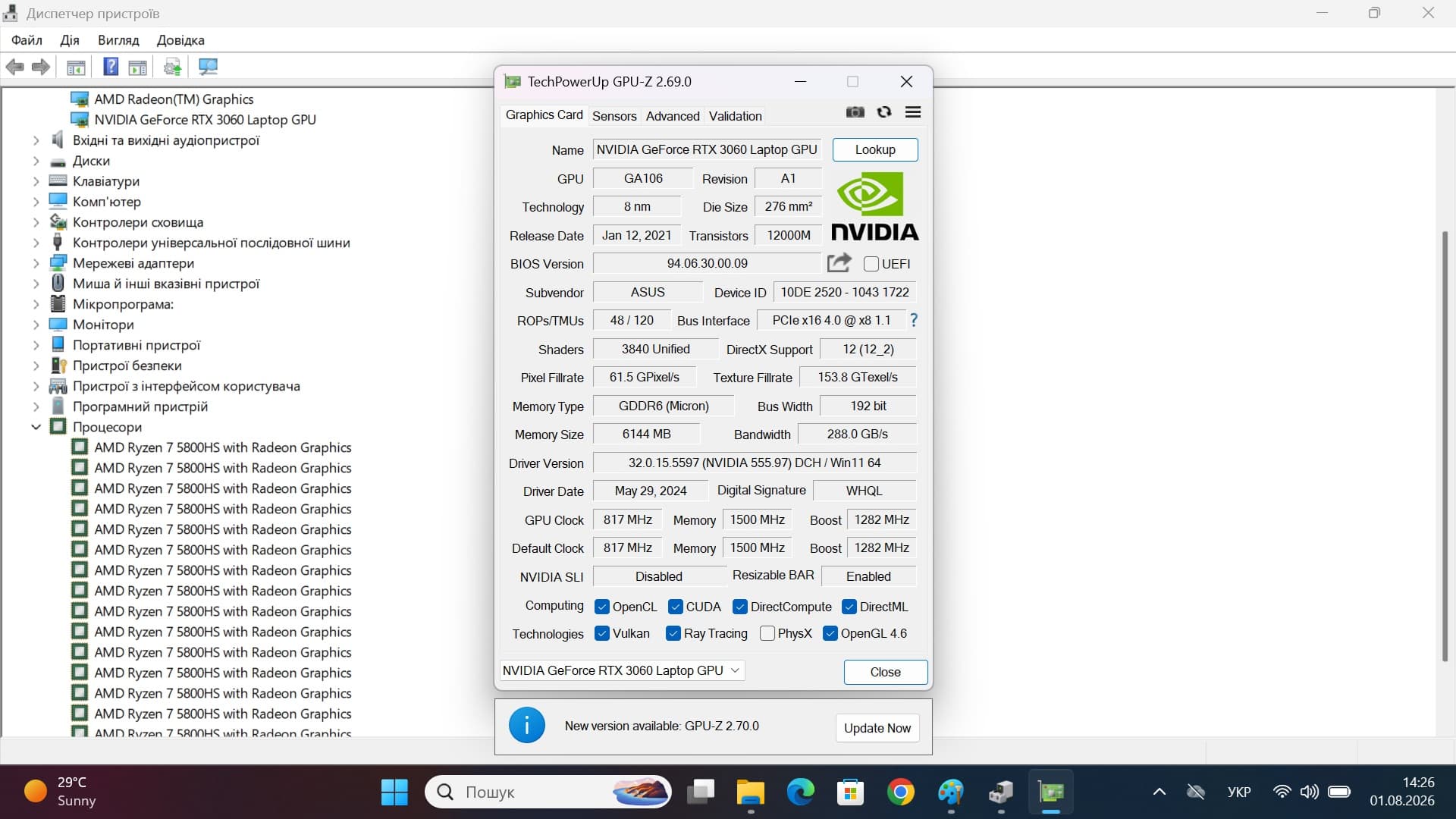Click the Close button in GPU-Z
The height and width of the screenshot is (819, 1456).
coord(886,672)
